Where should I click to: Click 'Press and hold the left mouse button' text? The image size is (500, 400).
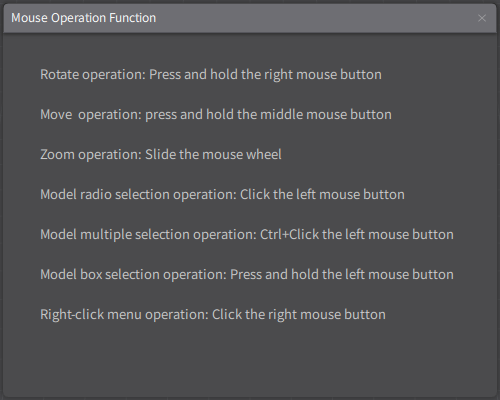[x=342, y=275]
